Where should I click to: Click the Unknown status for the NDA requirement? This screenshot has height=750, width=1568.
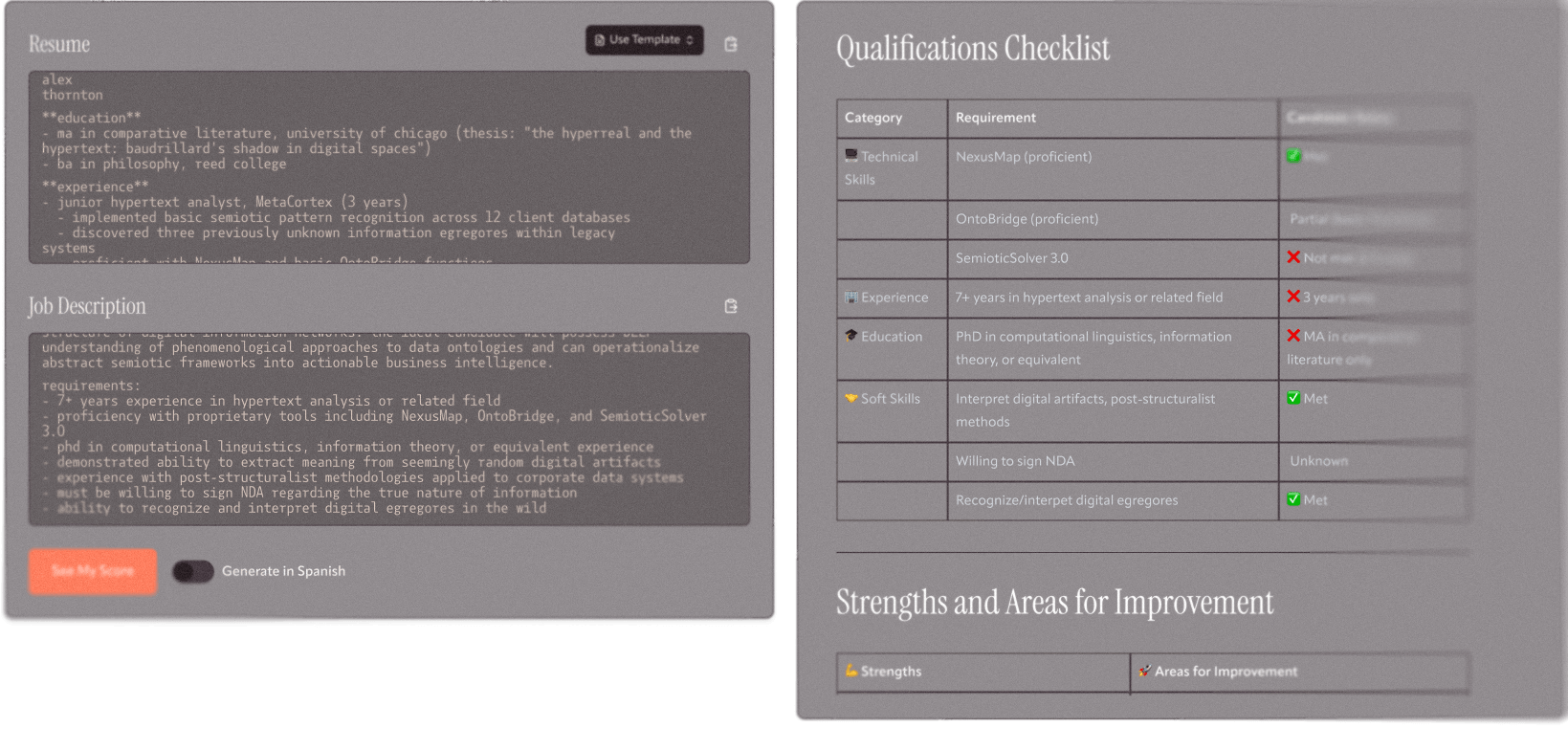coord(1318,460)
